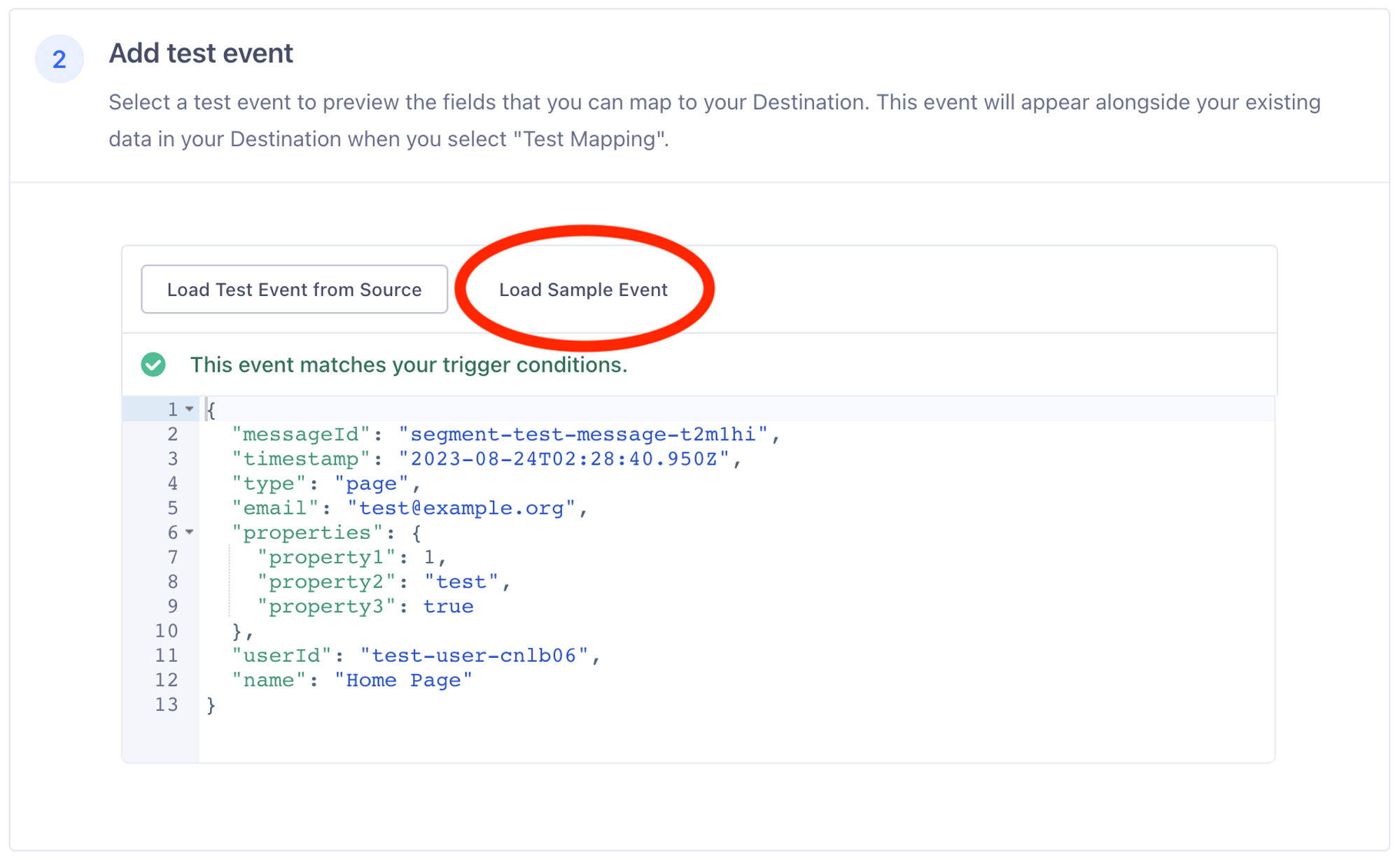This screenshot has height=860, width=1400.
Task: Click the property3 true value
Action: pyautogui.click(x=448, y=607)
